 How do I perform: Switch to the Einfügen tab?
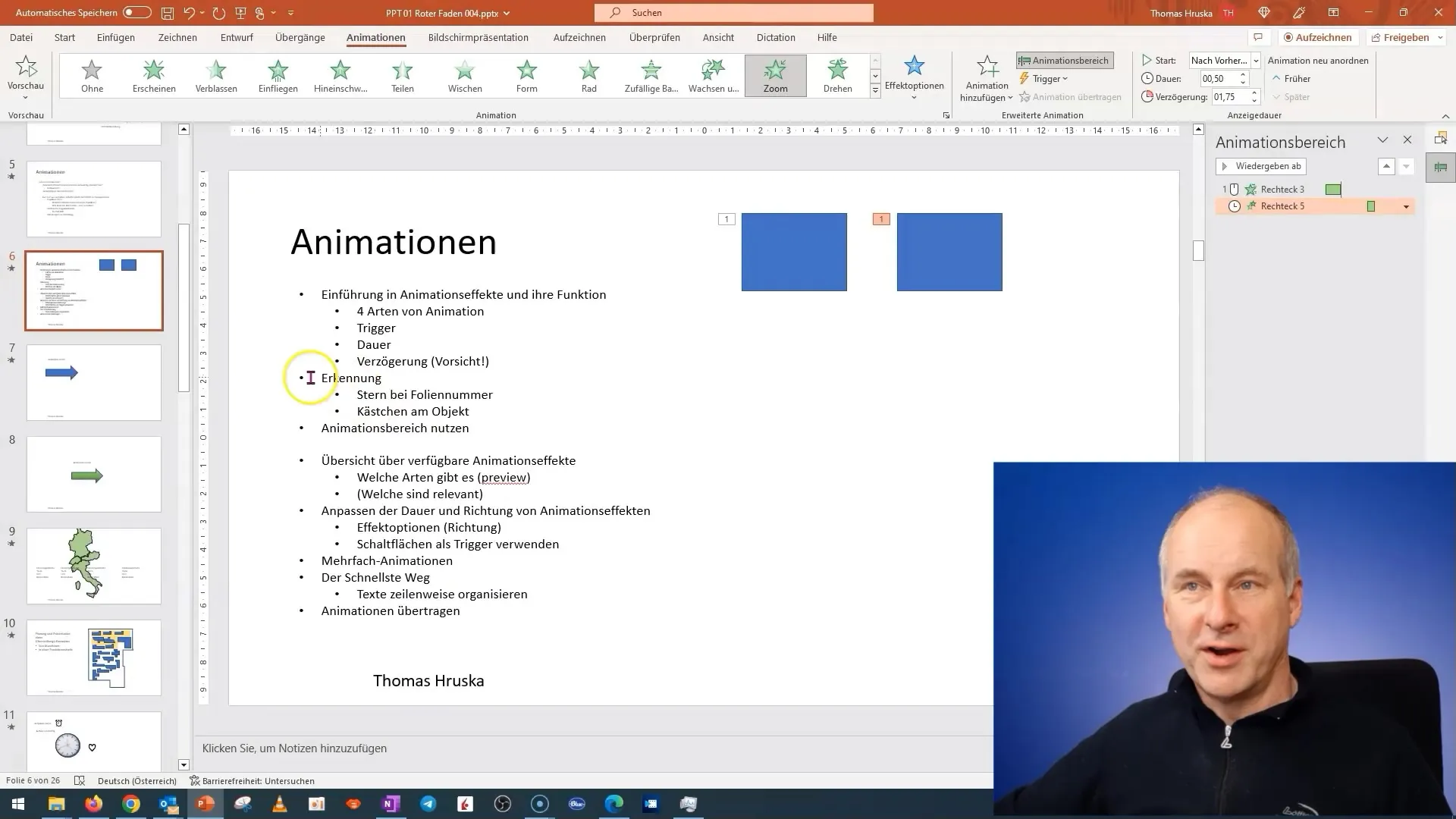[116, 37]
